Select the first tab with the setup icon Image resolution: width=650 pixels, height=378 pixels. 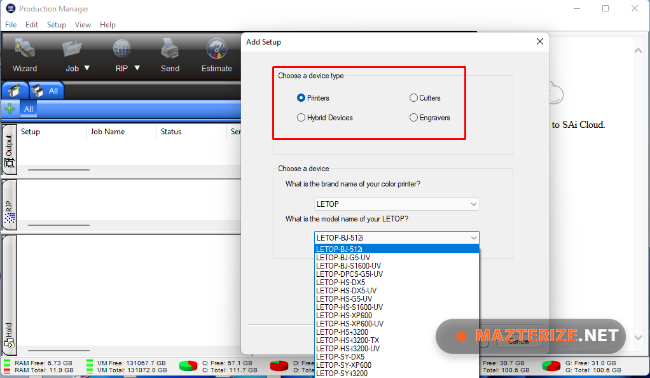click(15, 90)
